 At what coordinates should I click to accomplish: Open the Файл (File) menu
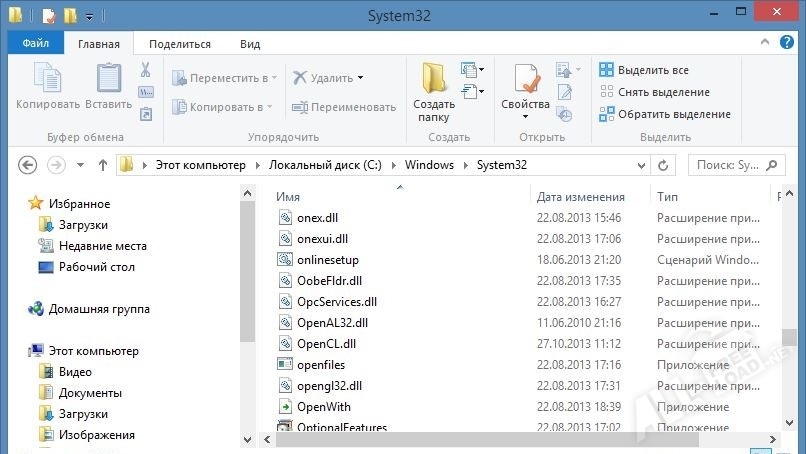[x=35, y=44]
